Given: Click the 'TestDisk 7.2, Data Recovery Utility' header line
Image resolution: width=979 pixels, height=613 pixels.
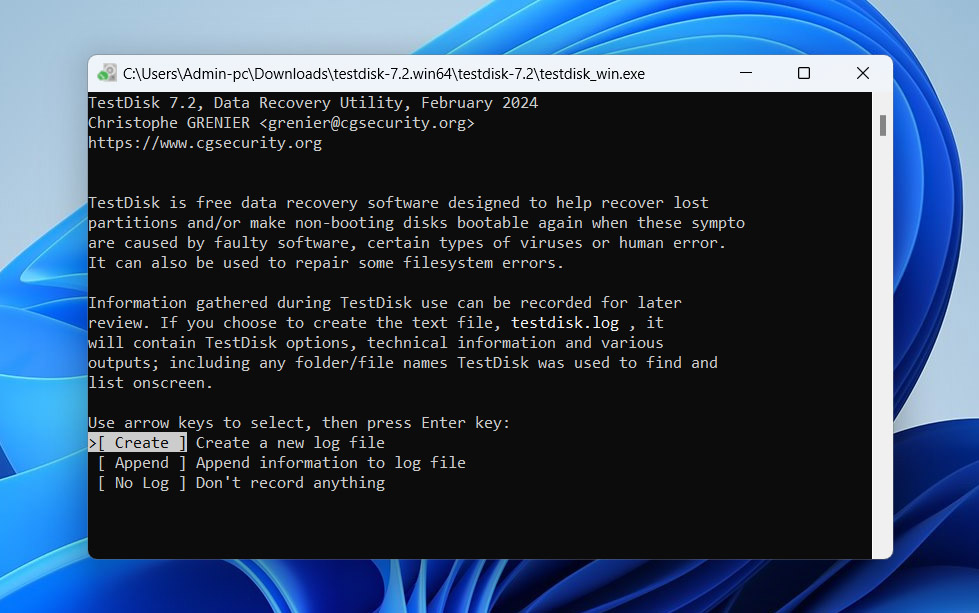Looking at the screenshot, I should click(313, 103).
